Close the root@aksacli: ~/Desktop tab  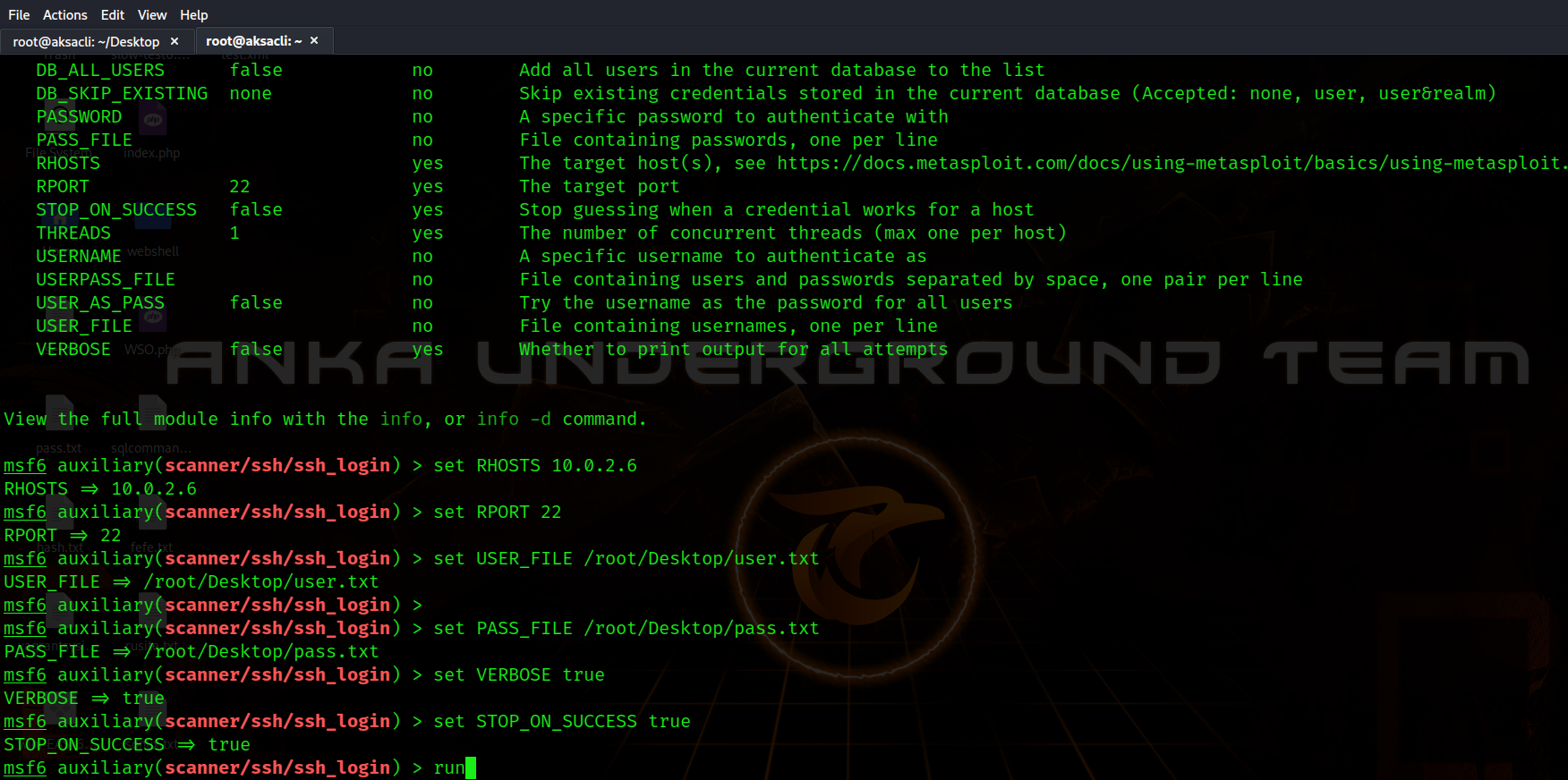[175, 41]
